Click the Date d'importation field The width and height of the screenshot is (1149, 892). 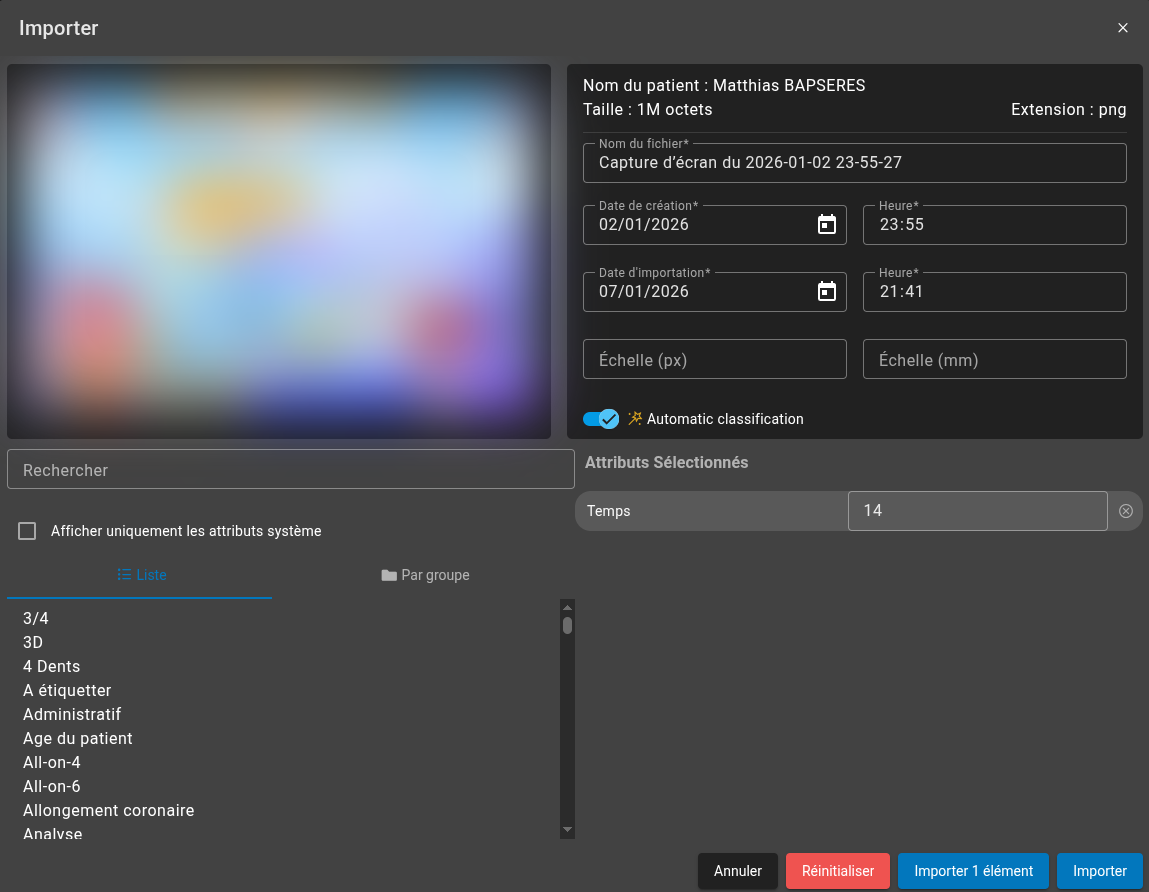(x=714, y=291)
